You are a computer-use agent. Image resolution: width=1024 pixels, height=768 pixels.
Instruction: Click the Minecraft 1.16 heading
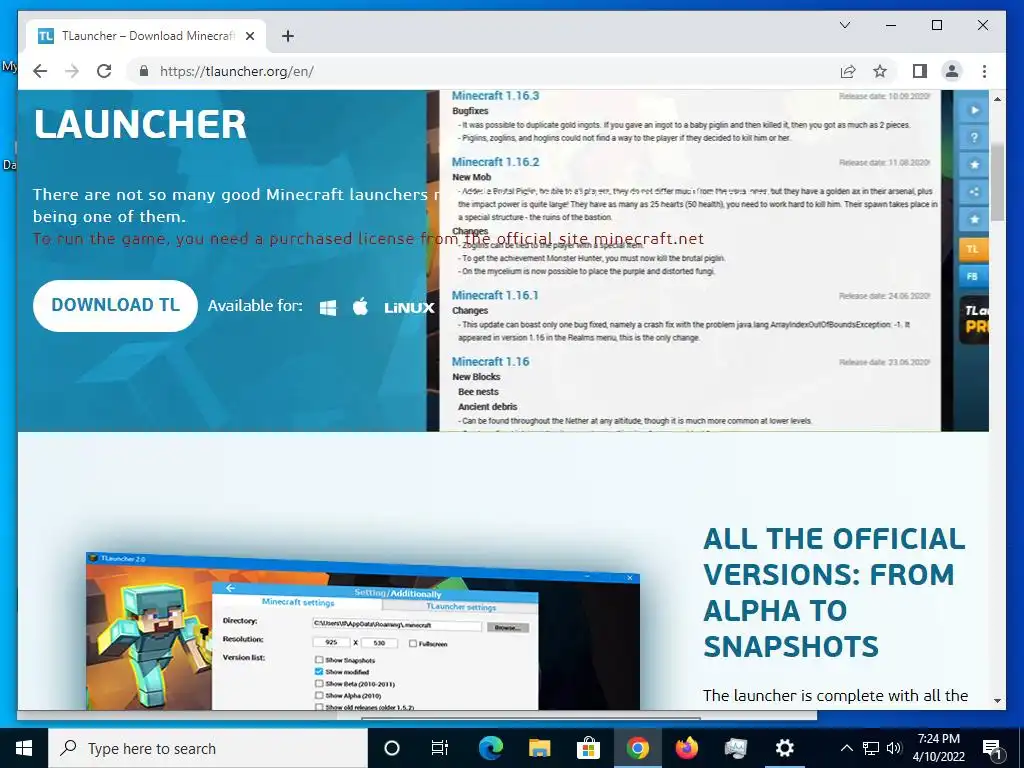[x=490, y=362]
